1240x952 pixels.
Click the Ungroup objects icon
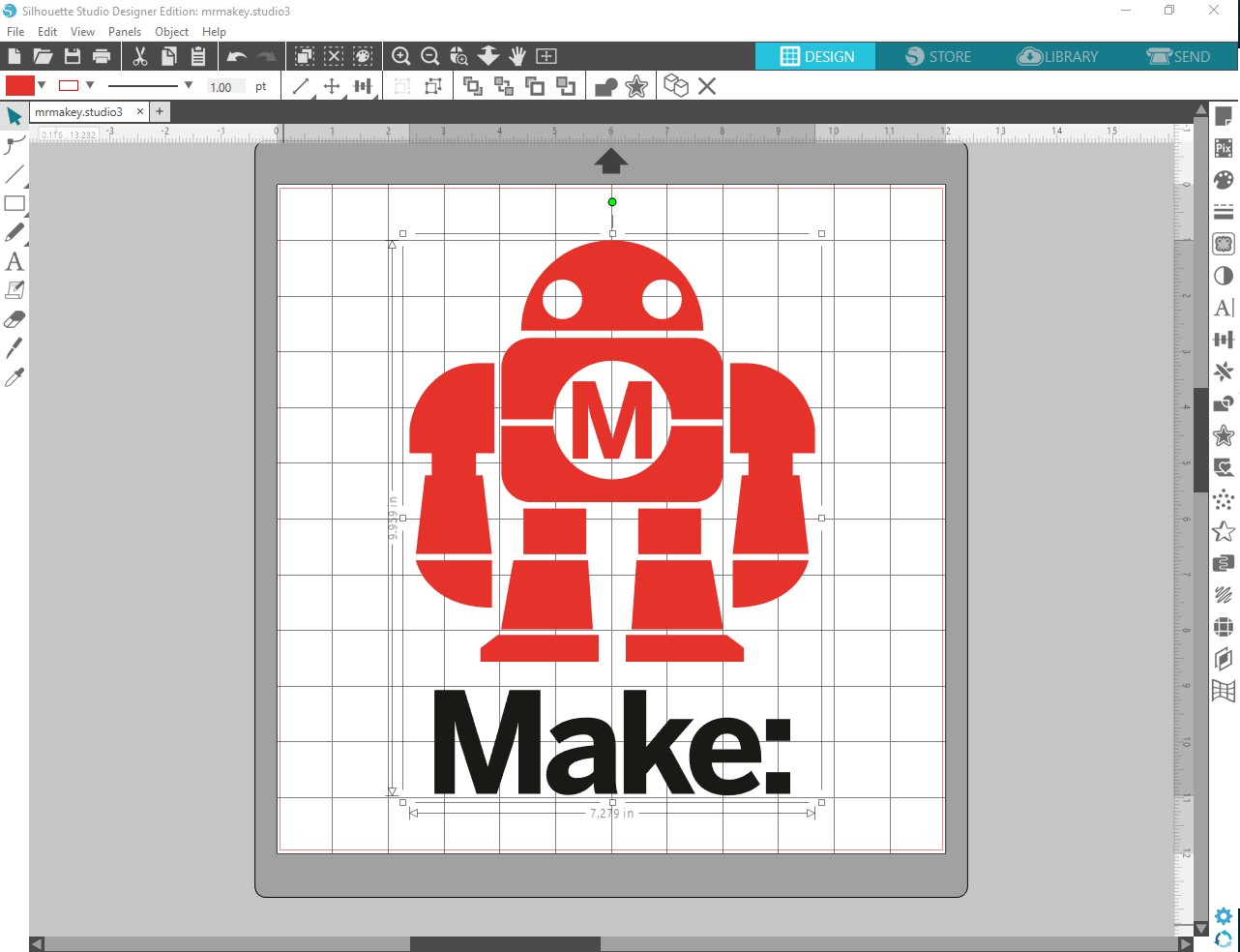point(433,87)
